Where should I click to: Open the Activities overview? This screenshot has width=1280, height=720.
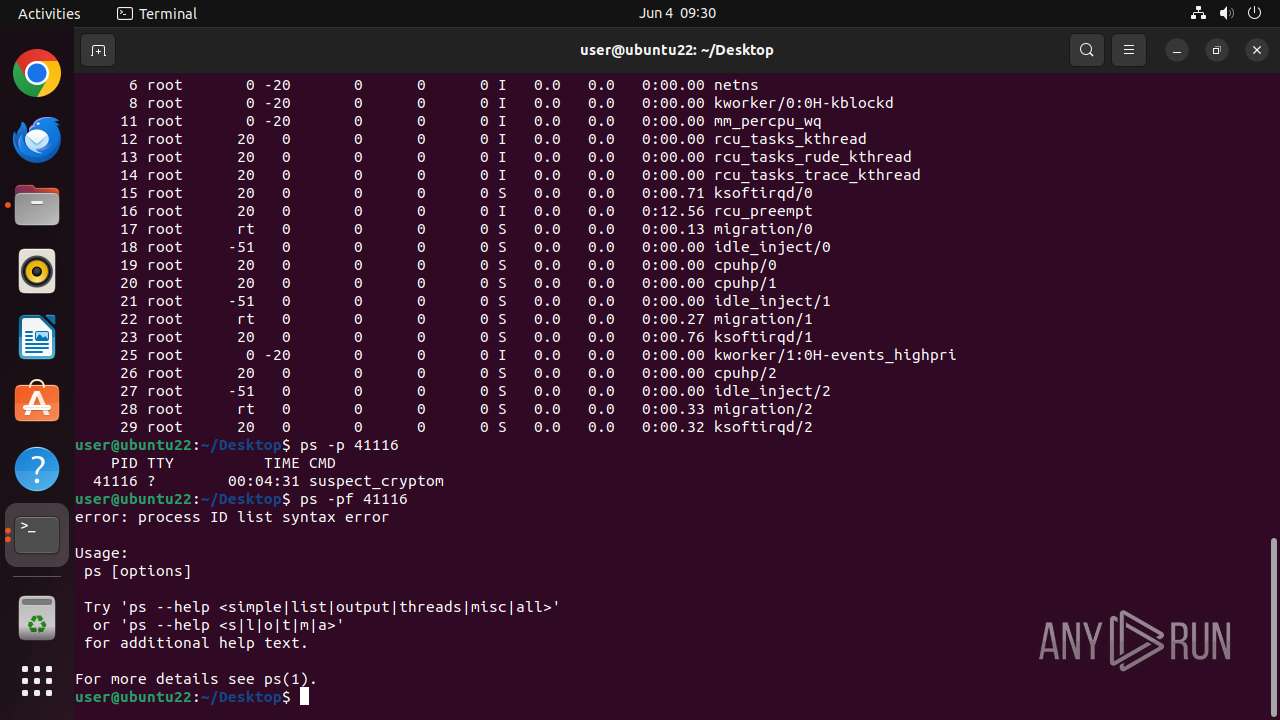(49, 13)
